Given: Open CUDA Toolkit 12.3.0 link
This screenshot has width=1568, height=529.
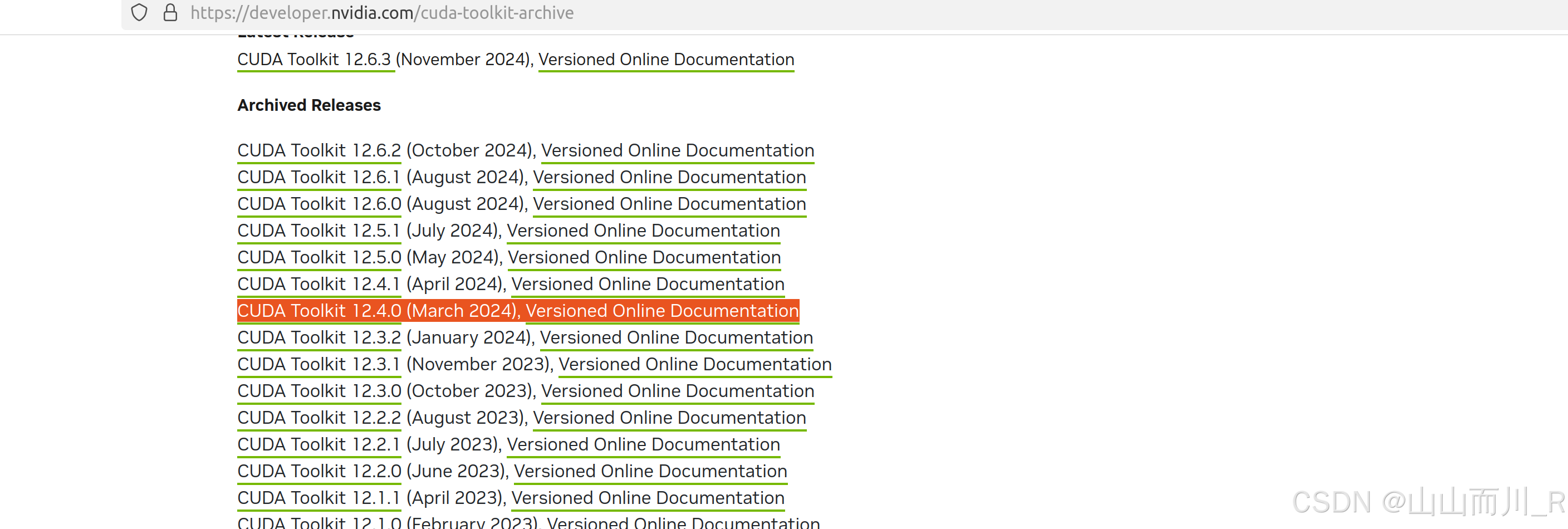Looking at the screenshot, I should 319,391.
